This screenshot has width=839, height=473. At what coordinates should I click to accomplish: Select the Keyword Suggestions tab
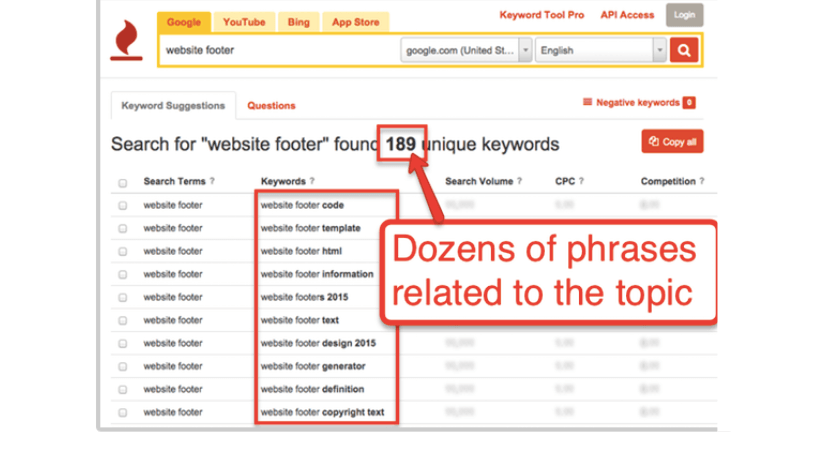click(x=173, y=105)
